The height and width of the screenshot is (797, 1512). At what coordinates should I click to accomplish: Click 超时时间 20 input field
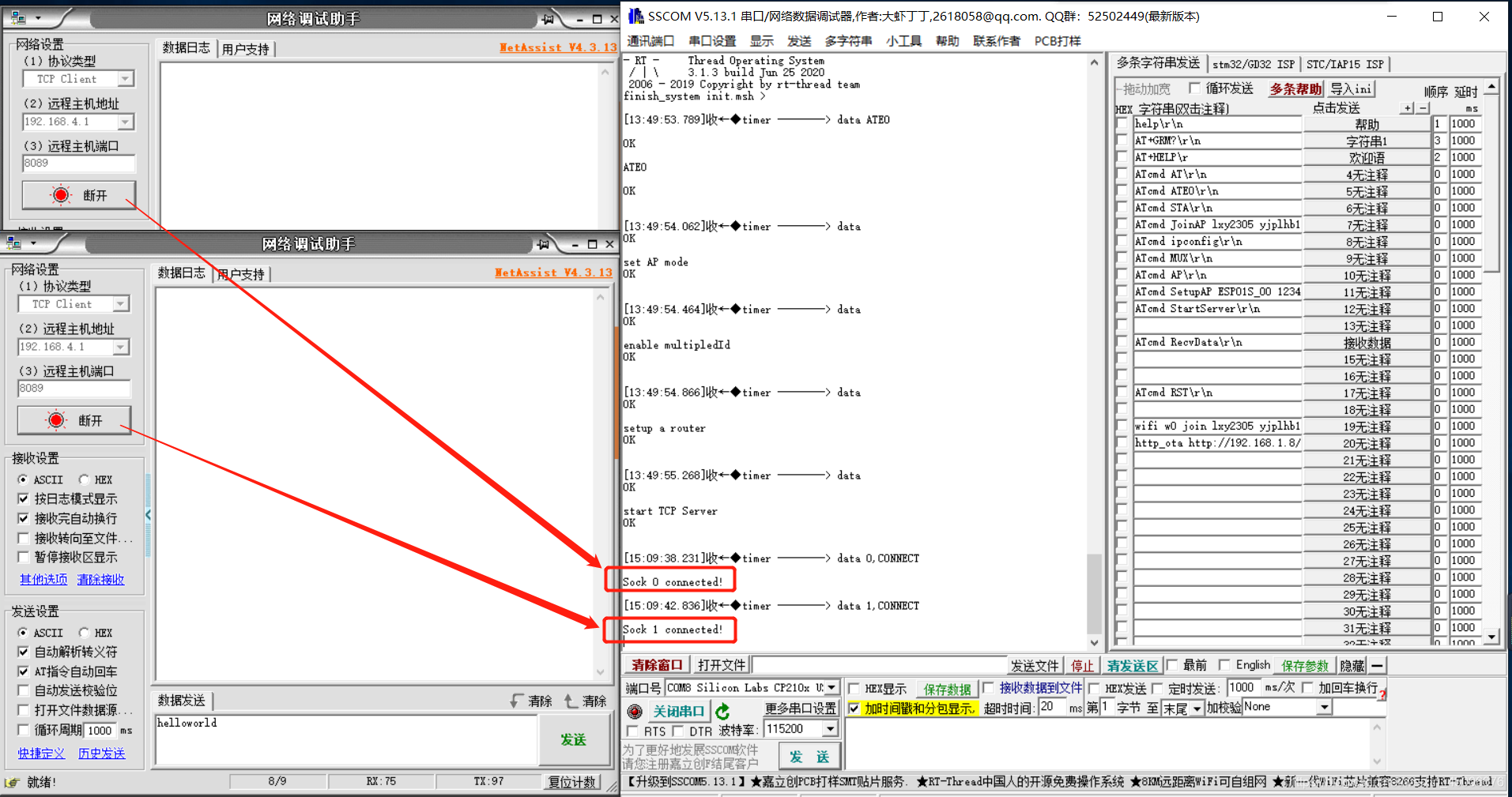click(x=1052, y=707)
